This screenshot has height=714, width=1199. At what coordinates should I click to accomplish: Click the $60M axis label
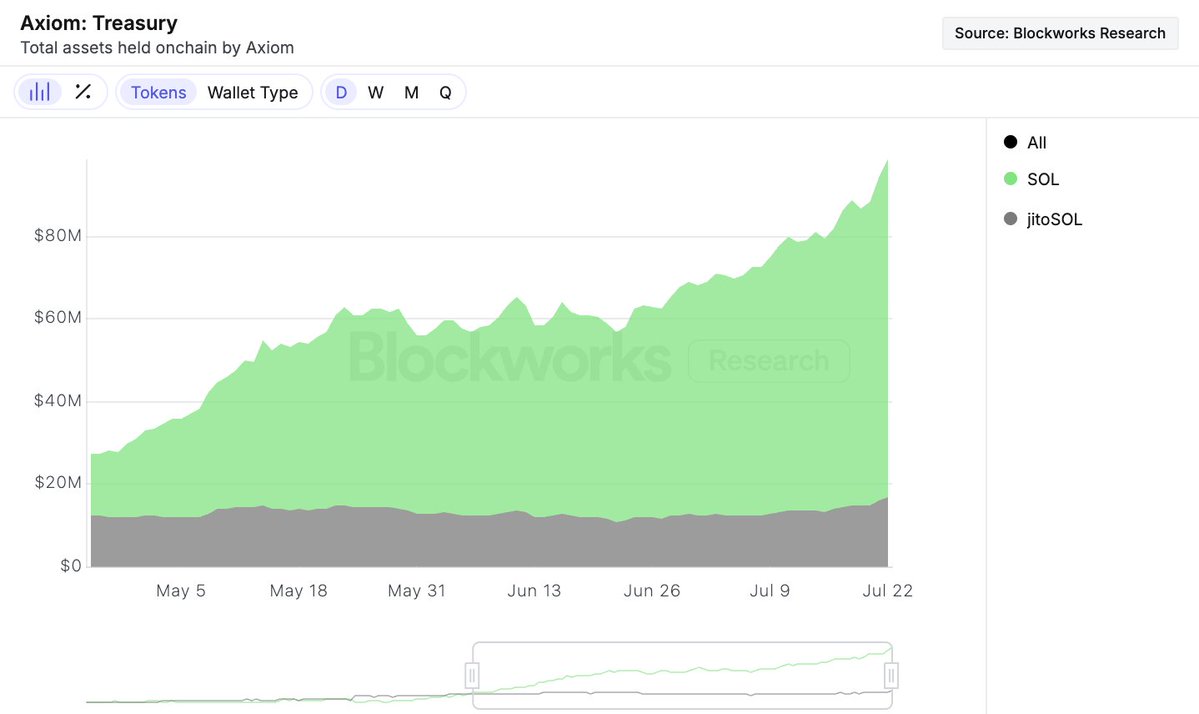click(57, 317)
